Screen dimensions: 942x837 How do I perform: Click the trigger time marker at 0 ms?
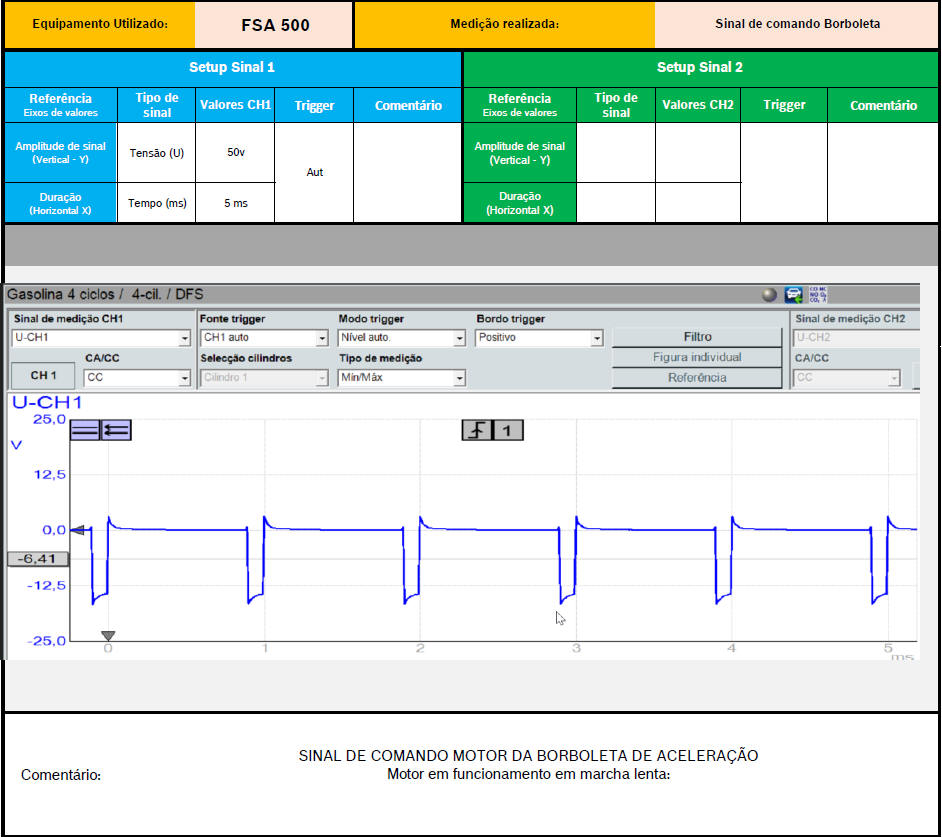(108, 636)
